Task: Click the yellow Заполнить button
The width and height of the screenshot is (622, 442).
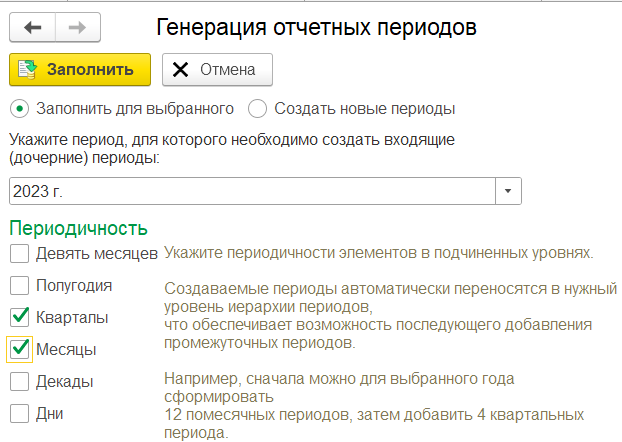Action: coord(80,70)
